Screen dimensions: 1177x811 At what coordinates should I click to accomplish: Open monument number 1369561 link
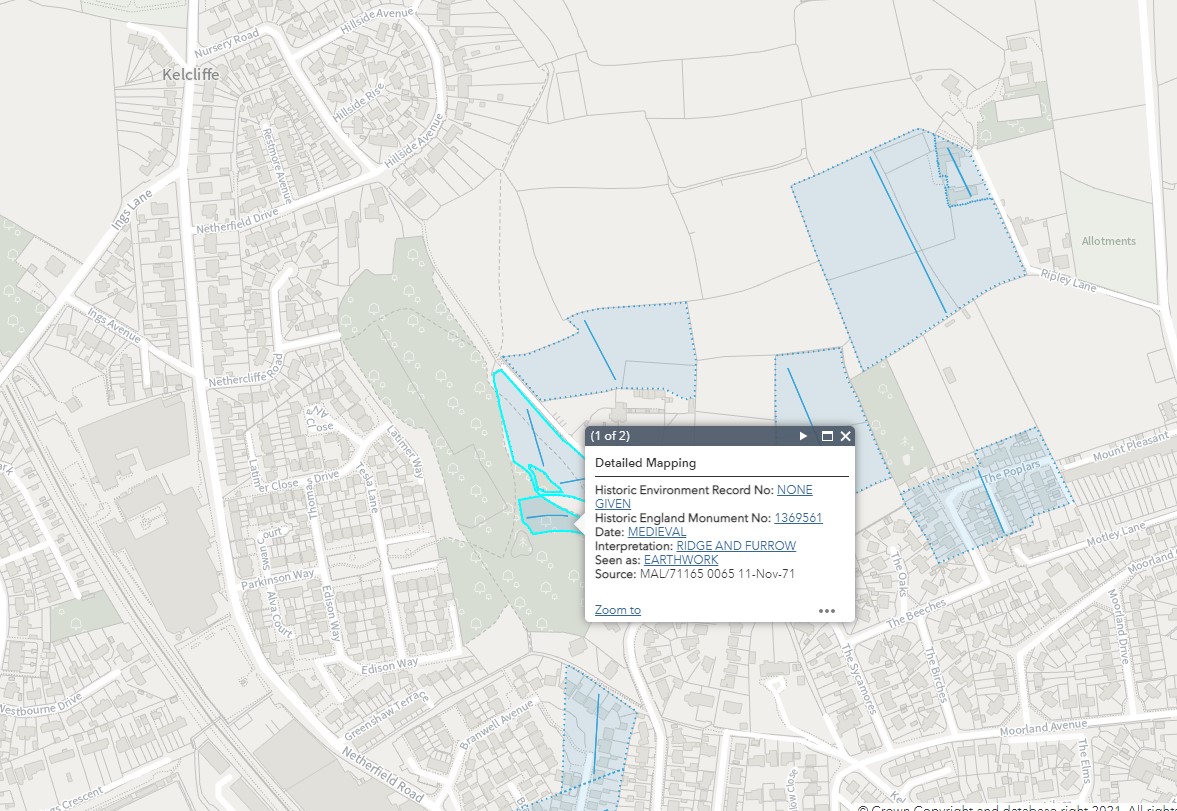798,518
